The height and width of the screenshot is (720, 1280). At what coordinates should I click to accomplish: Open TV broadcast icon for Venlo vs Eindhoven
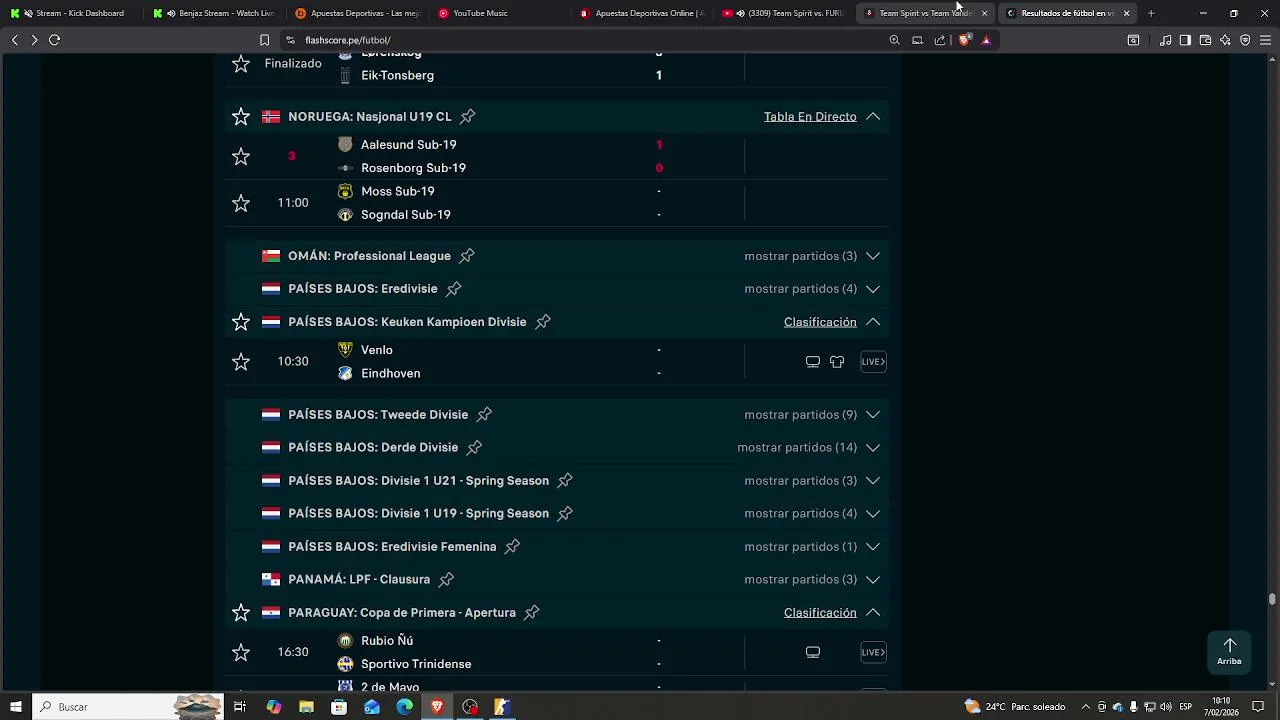813,362
